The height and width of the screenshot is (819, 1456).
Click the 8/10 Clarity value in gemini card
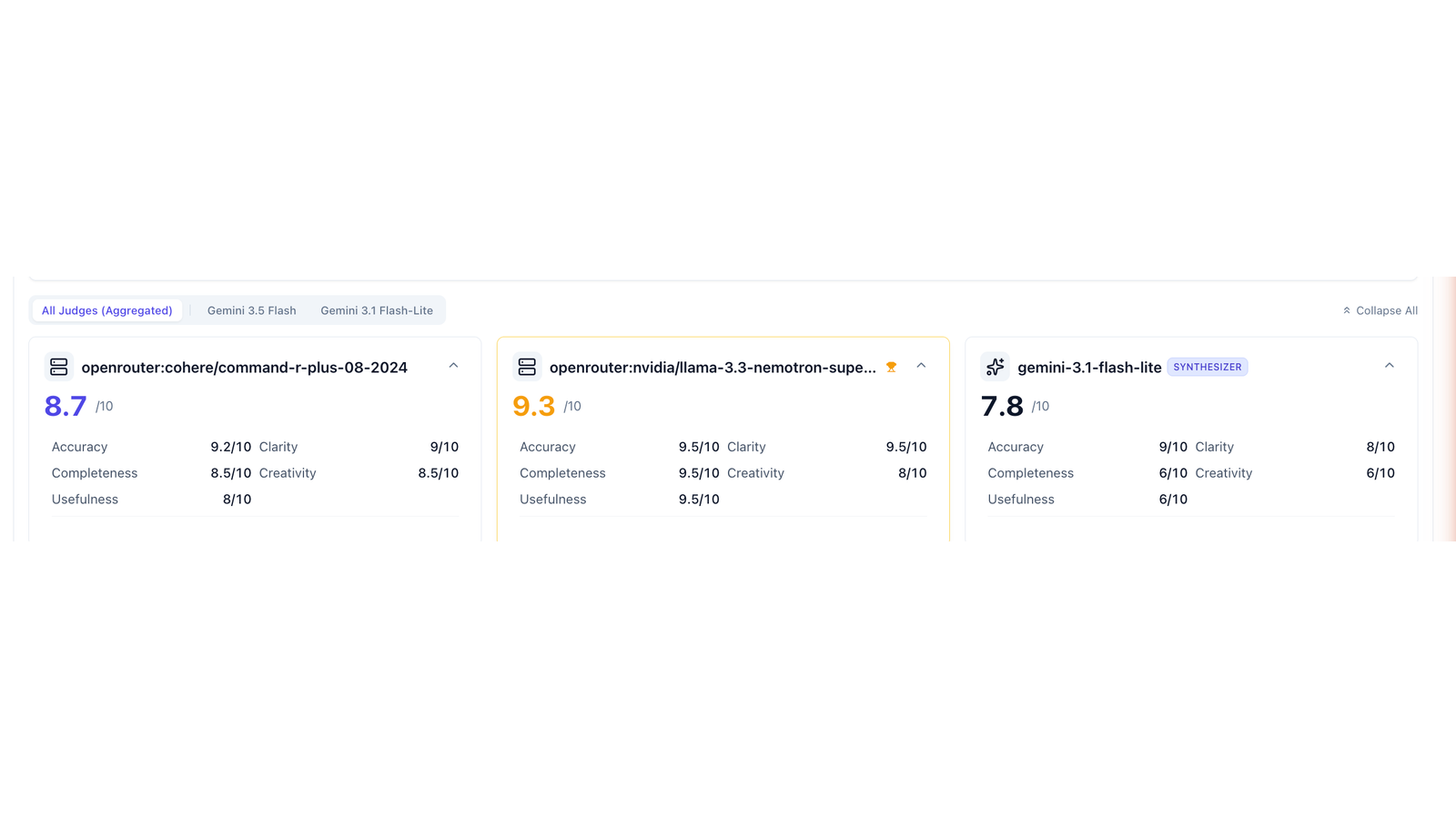(1380, 447)
